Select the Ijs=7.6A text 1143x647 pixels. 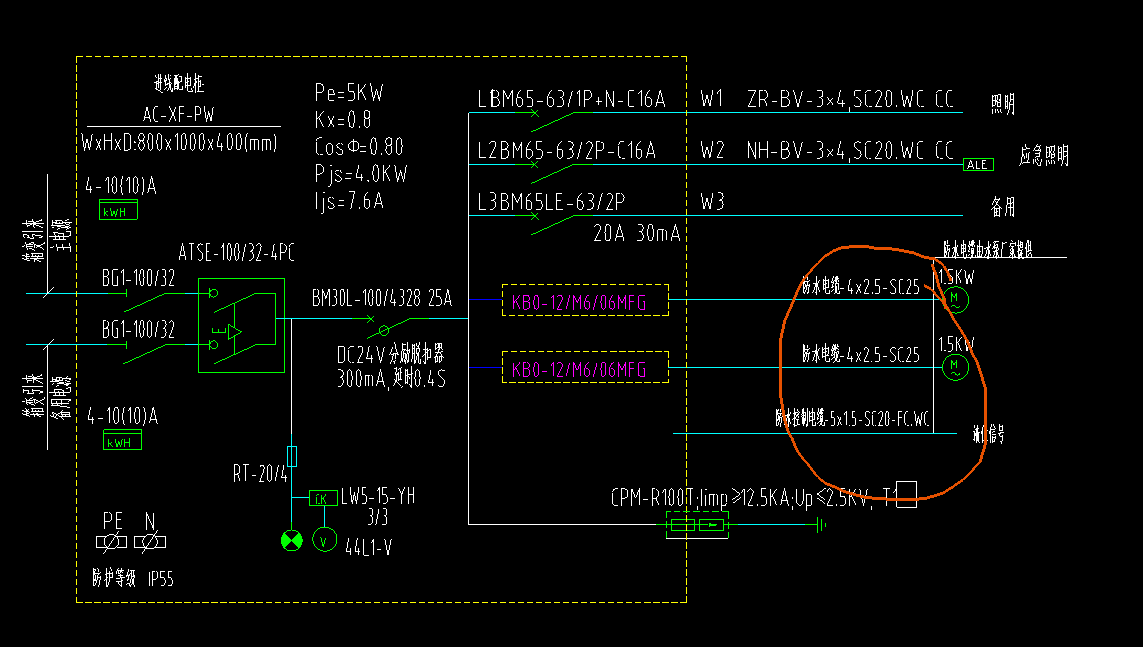(x=349, y=200)
